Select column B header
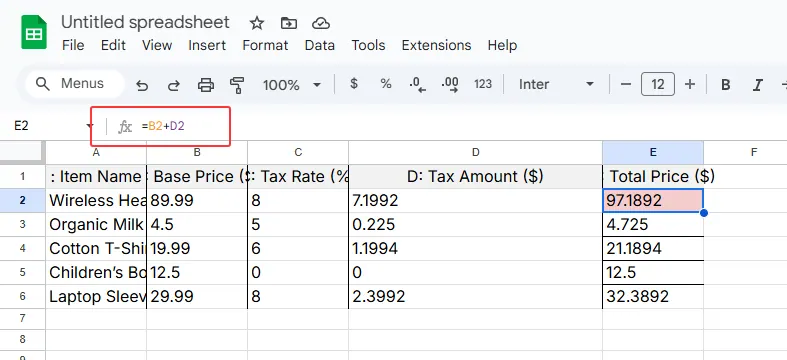This screenshot has width=787, height=360. 197,153
